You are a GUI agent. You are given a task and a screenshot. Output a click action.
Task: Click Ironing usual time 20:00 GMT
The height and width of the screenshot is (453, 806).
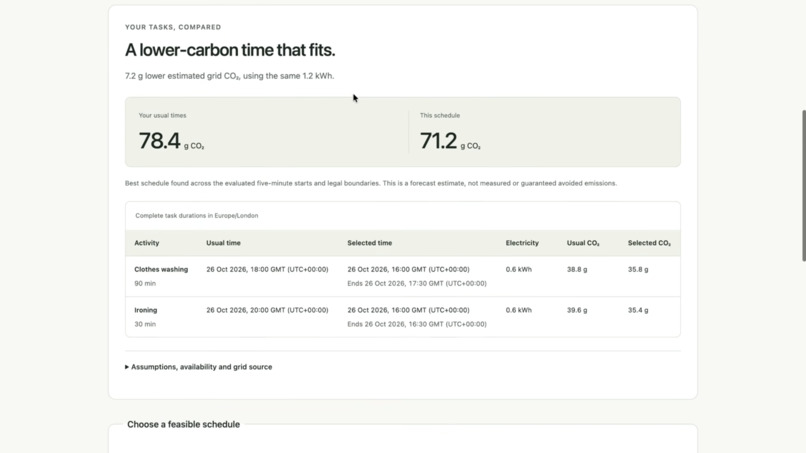coord(267,310)
